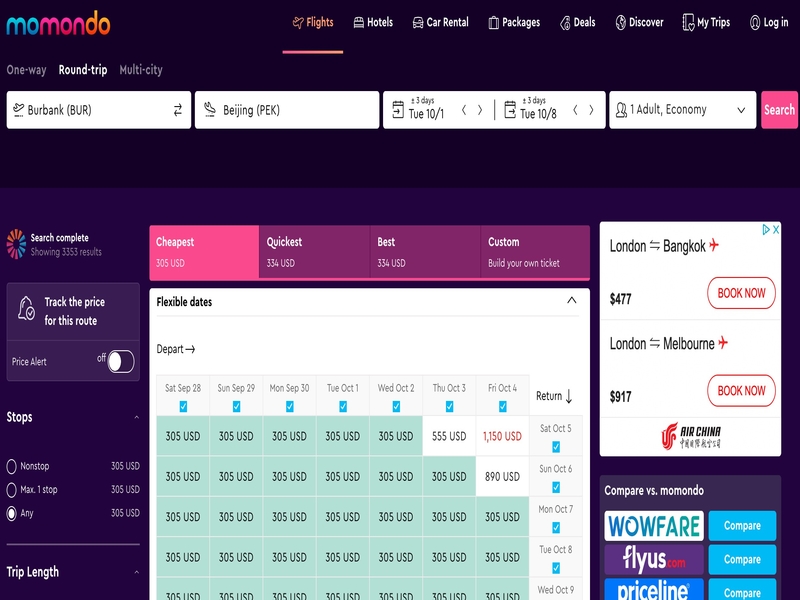Uncheck the Wed Oct 2 departure checkbox
The image size is (800, 600).
point(396,406)
